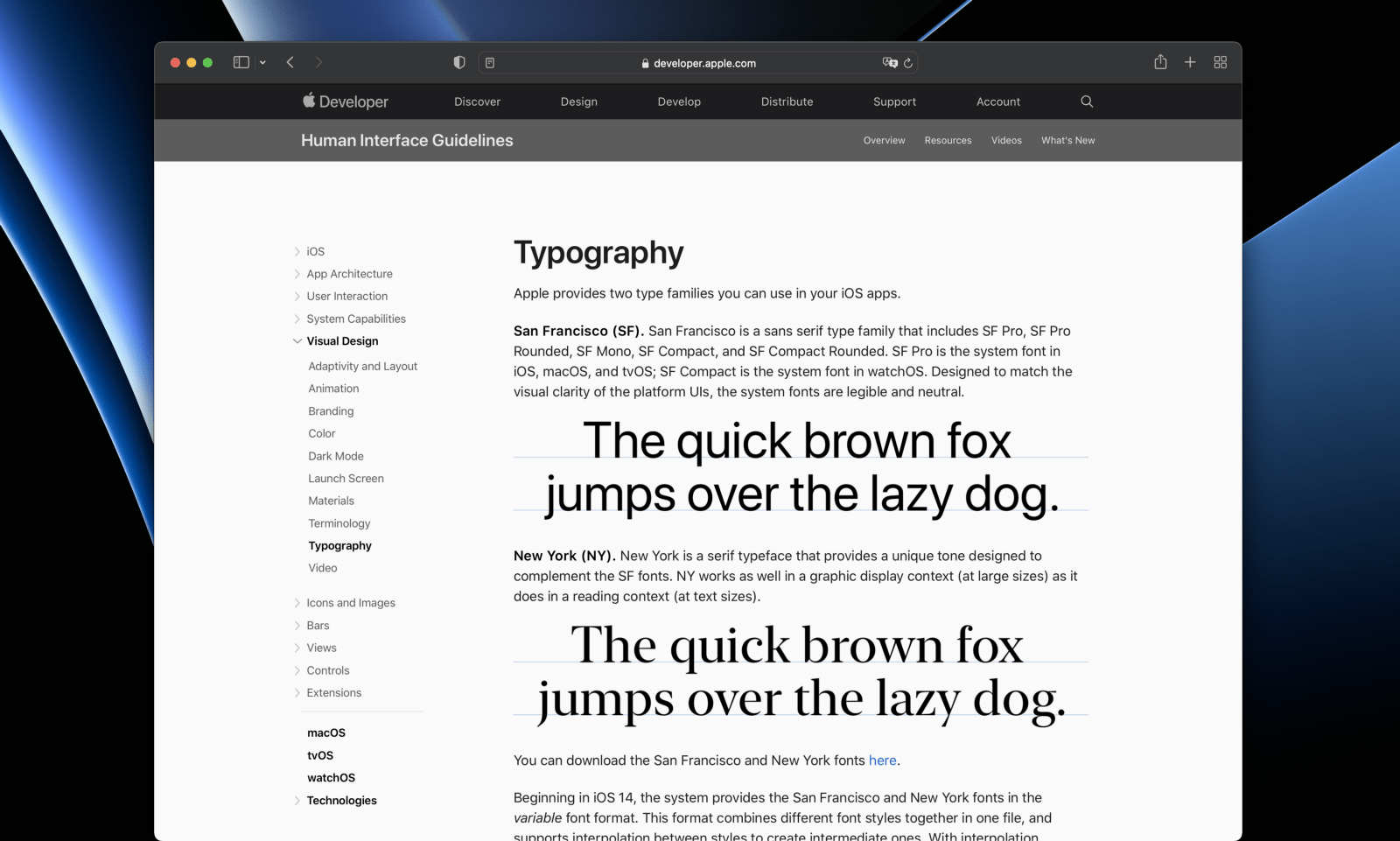Screen dimensions: 1400x841
Task: Show Reader view from address bar
Action: coord(490,63)
